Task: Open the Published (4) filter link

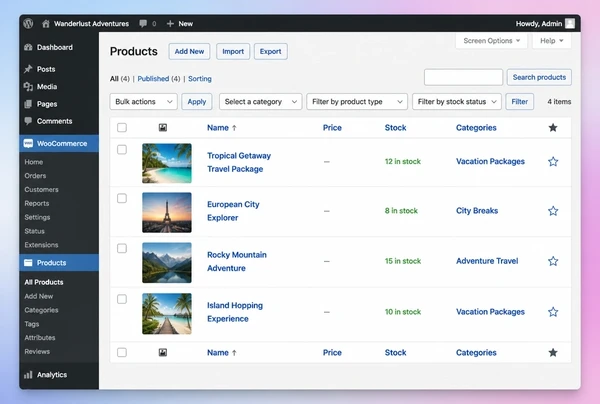Action: (x=159, y=79)
